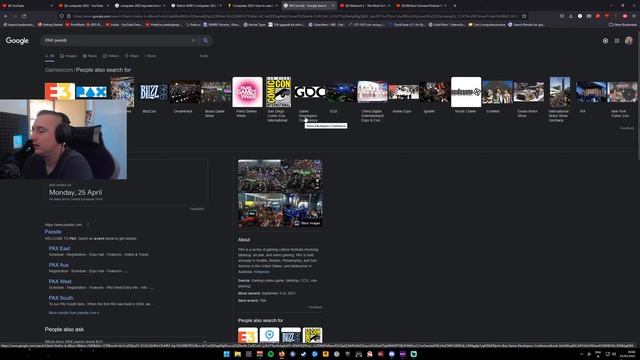Open the search Tools option
This screenshot has width=640, height=360.
point(204,56)
